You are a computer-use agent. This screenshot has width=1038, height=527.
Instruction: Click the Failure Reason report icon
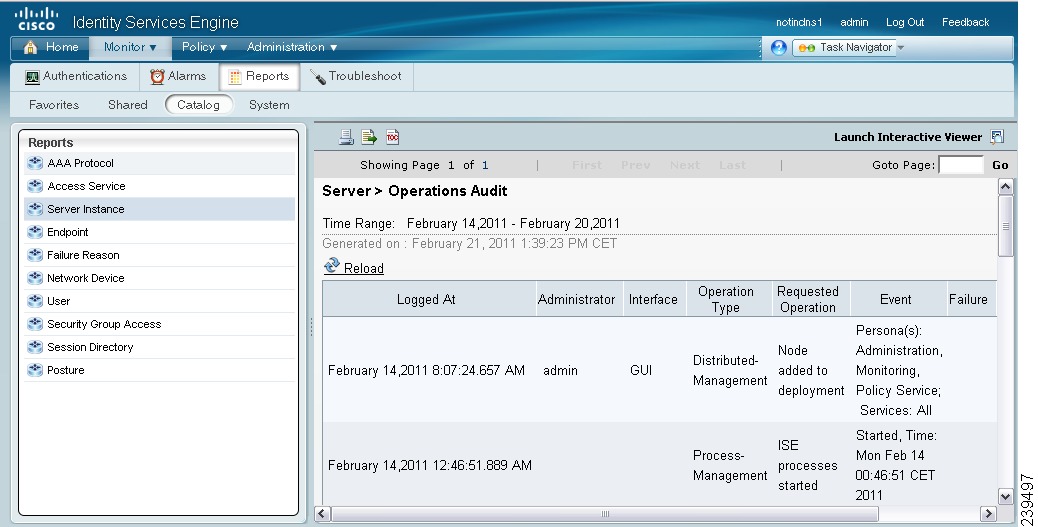(x=36, y=255)
